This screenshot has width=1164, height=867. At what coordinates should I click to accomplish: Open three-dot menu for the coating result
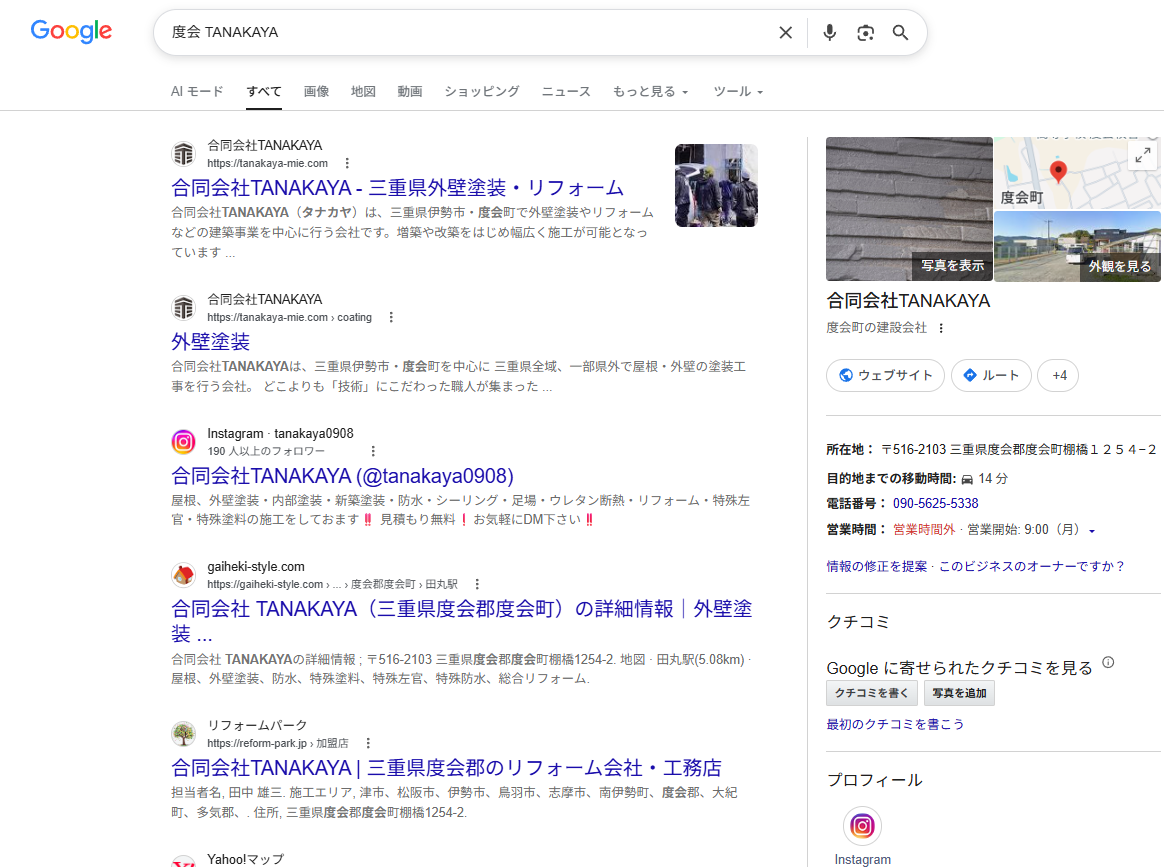click(391, 317)
